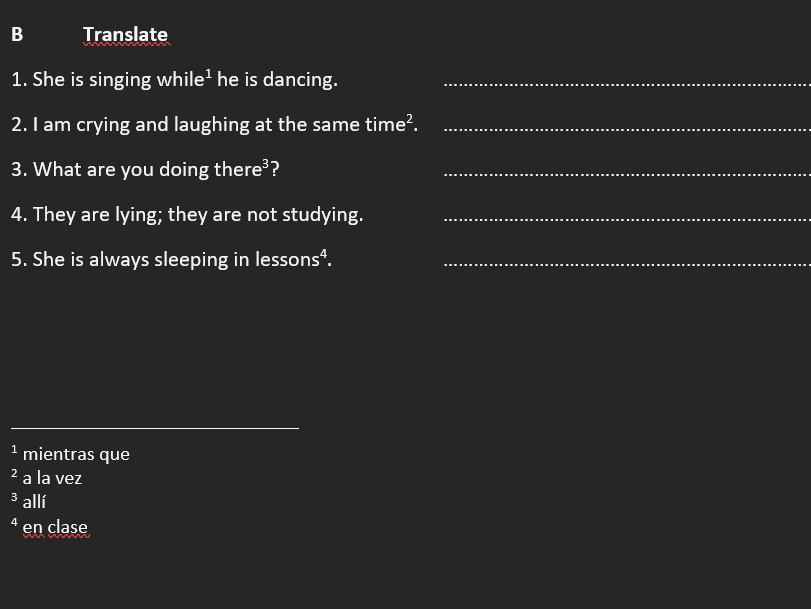Click sentence 1 about singing and dancing
811x609 pixels.
175,80
